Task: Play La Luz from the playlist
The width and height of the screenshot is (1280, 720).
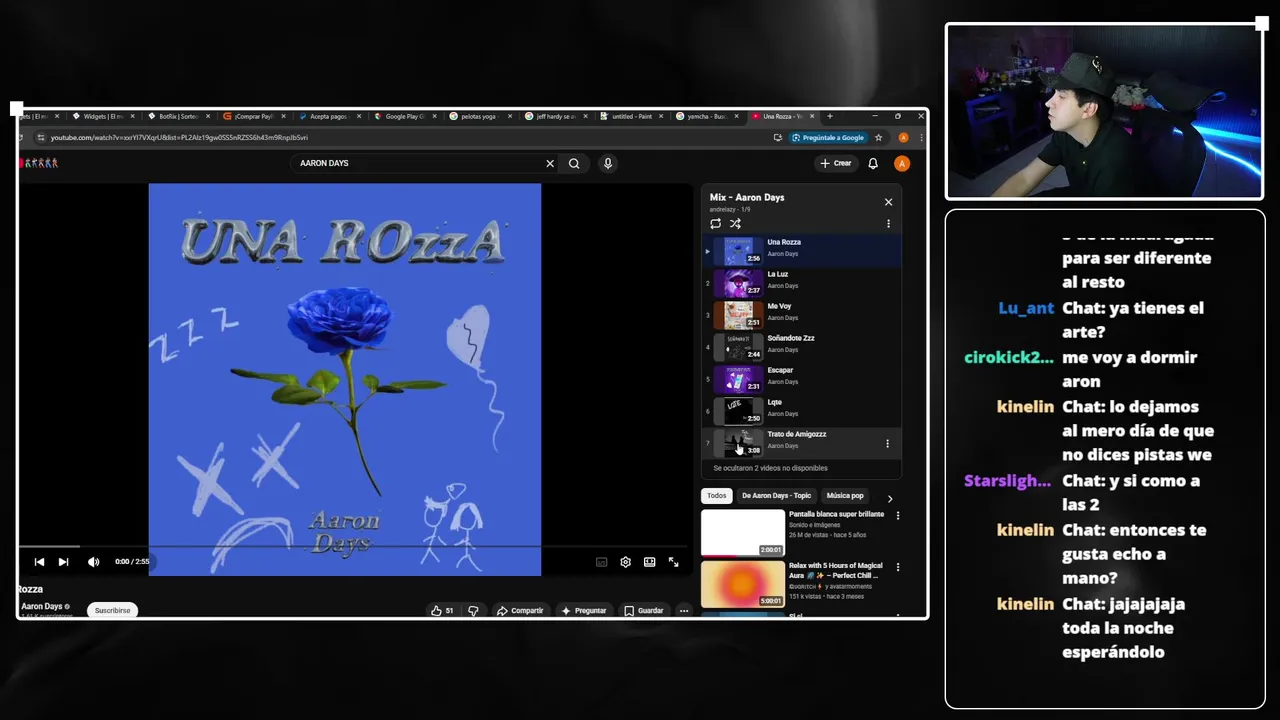Action: tap(802, 282)
